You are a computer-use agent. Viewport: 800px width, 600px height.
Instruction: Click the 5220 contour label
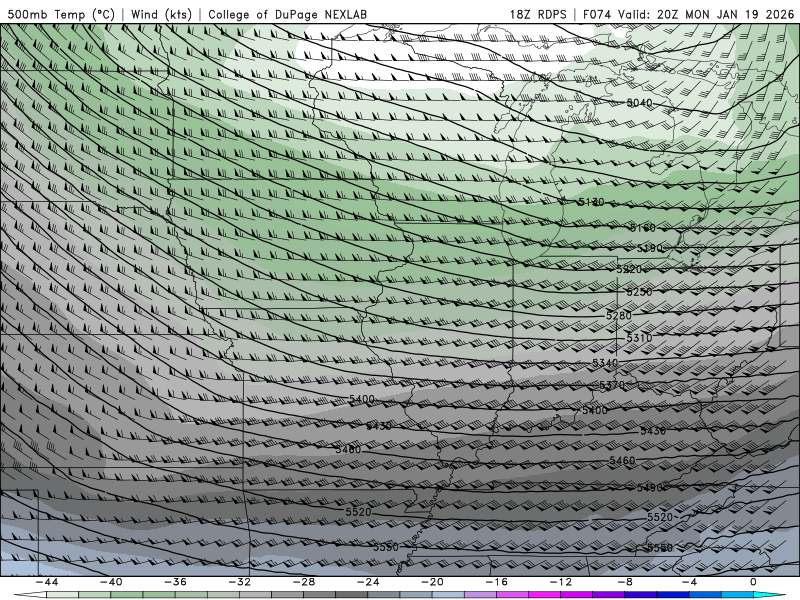(629, 269)
